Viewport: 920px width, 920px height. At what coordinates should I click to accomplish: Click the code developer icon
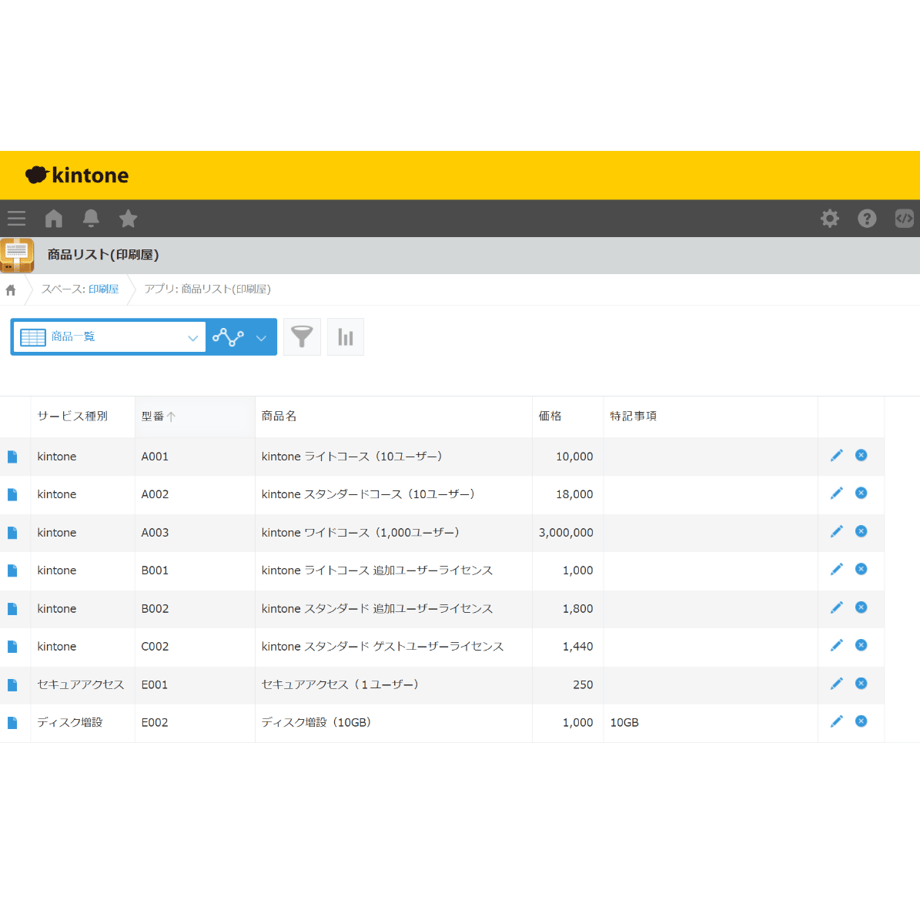point(904,218)
